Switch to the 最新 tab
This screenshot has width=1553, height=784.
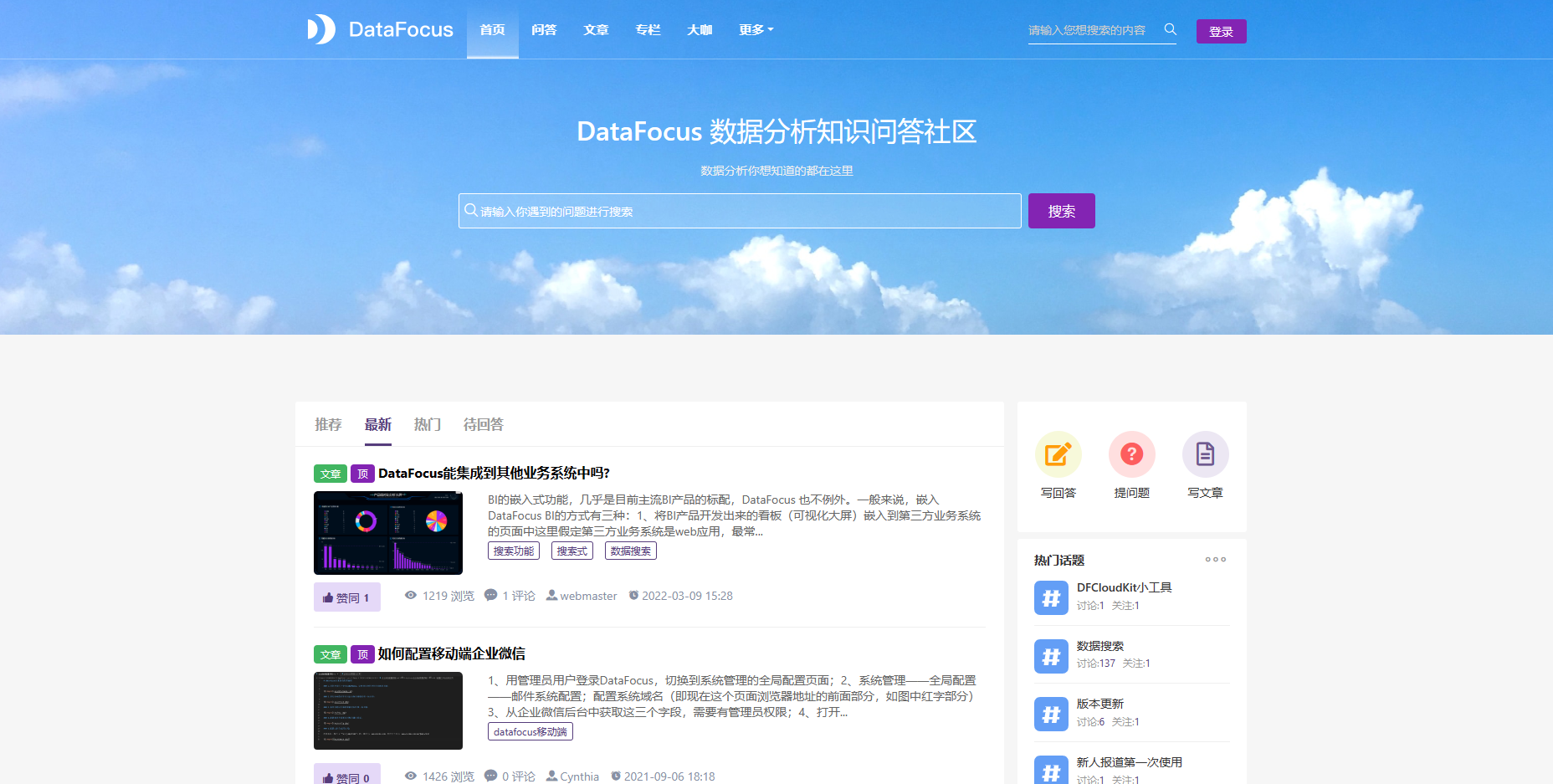coord(378,424)
